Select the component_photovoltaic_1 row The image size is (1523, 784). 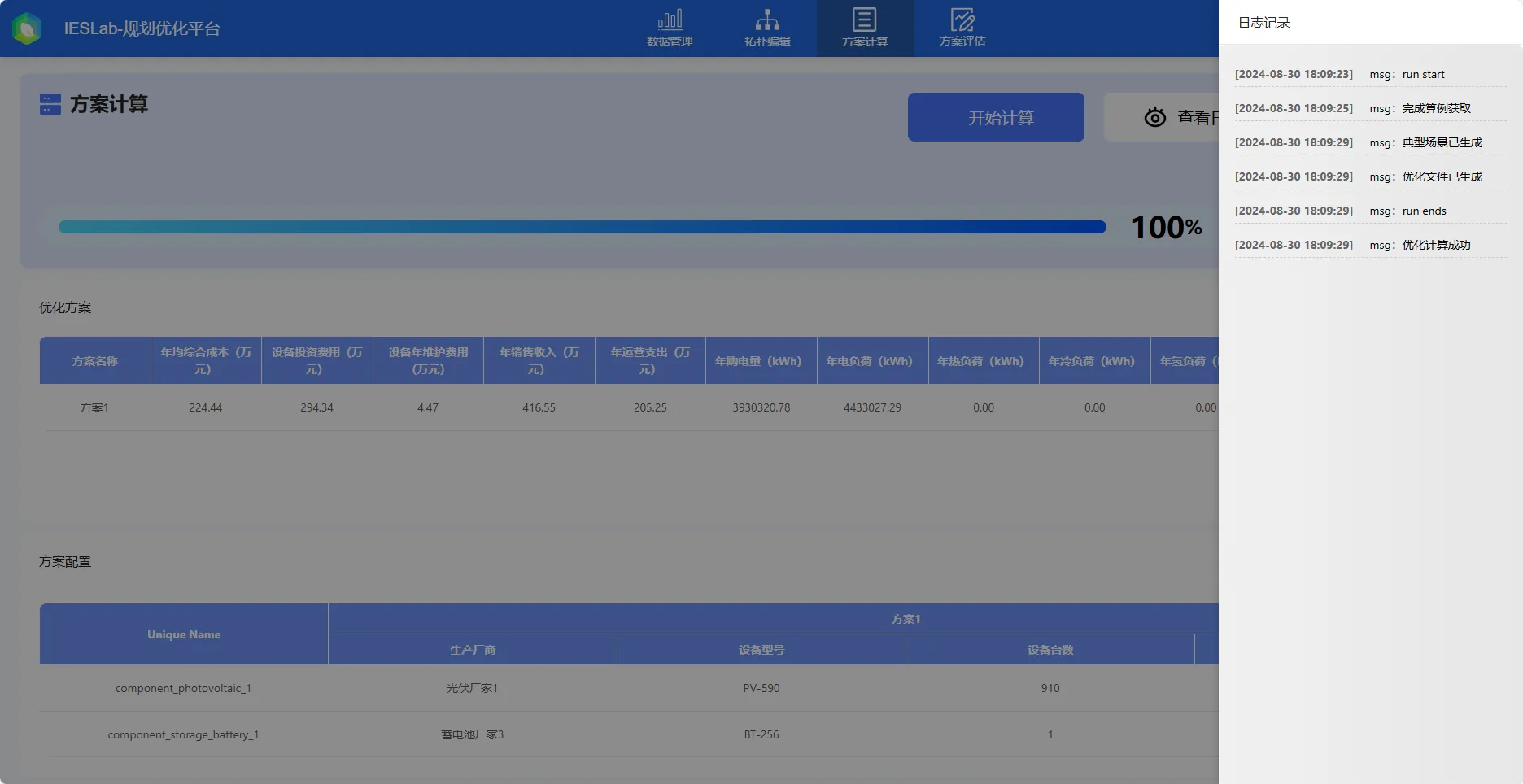(x=629, y=688)
